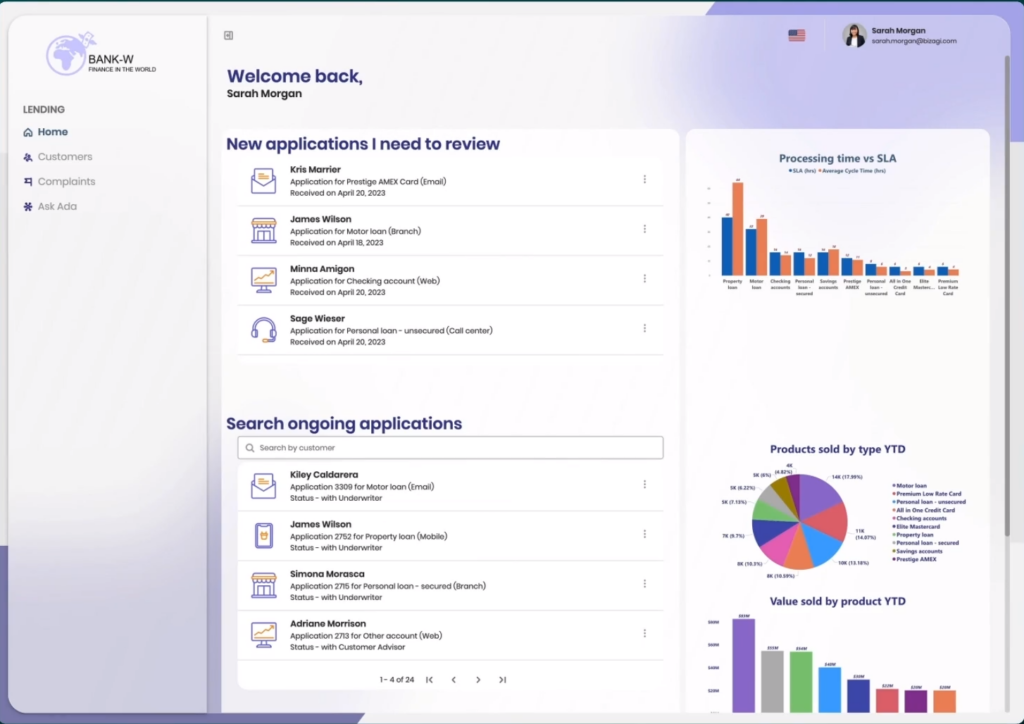The width and height of the screenshot is (1024, 724).
Task: Click the Motor loan legend color swatch
Action: [893, 486]
